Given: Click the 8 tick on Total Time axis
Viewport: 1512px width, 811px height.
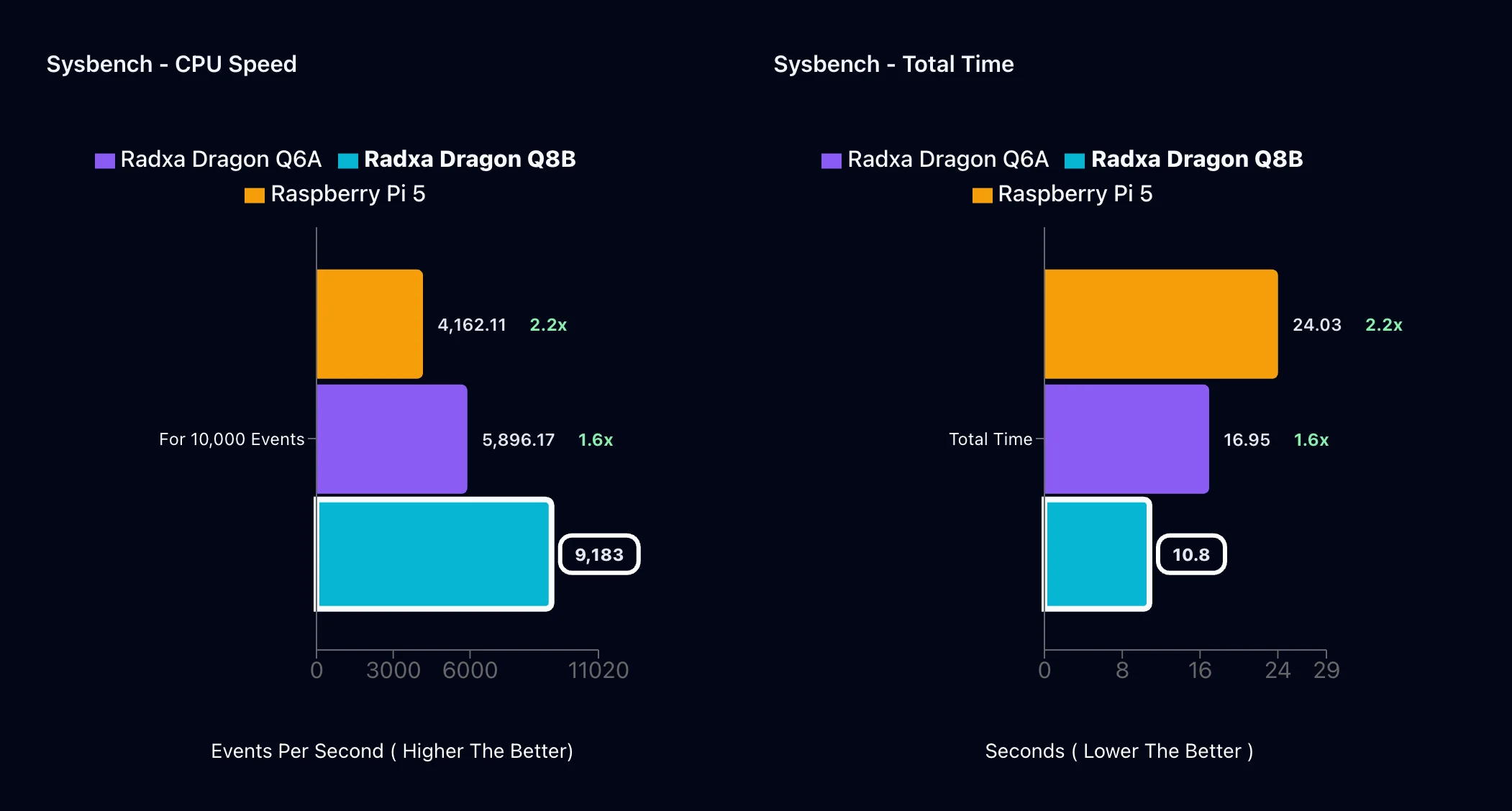Looking at the screenshot, I should pyautogui.click(x=1122, y=670).
